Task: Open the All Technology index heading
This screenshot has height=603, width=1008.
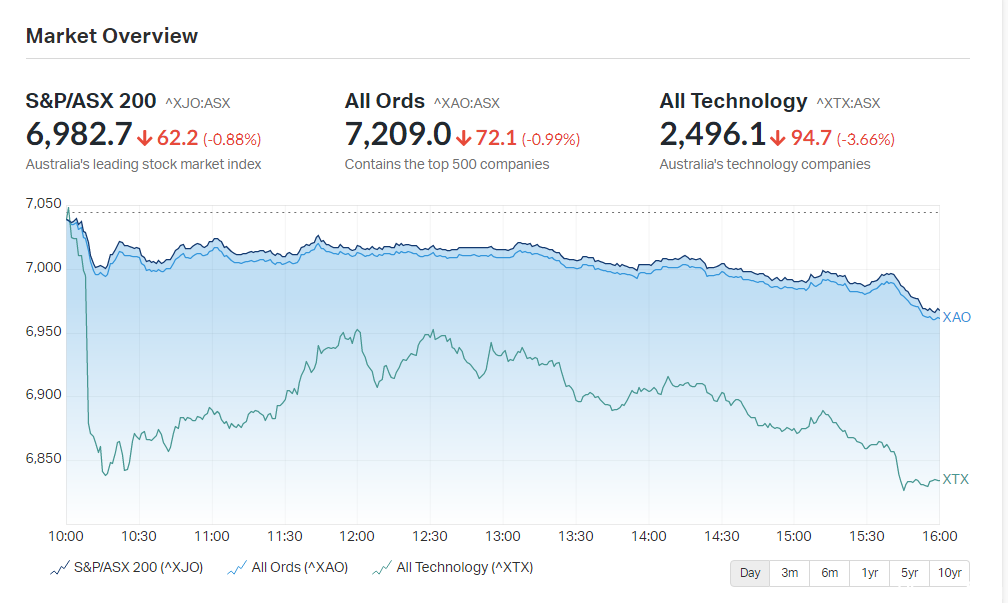Action: click(733, 101)
